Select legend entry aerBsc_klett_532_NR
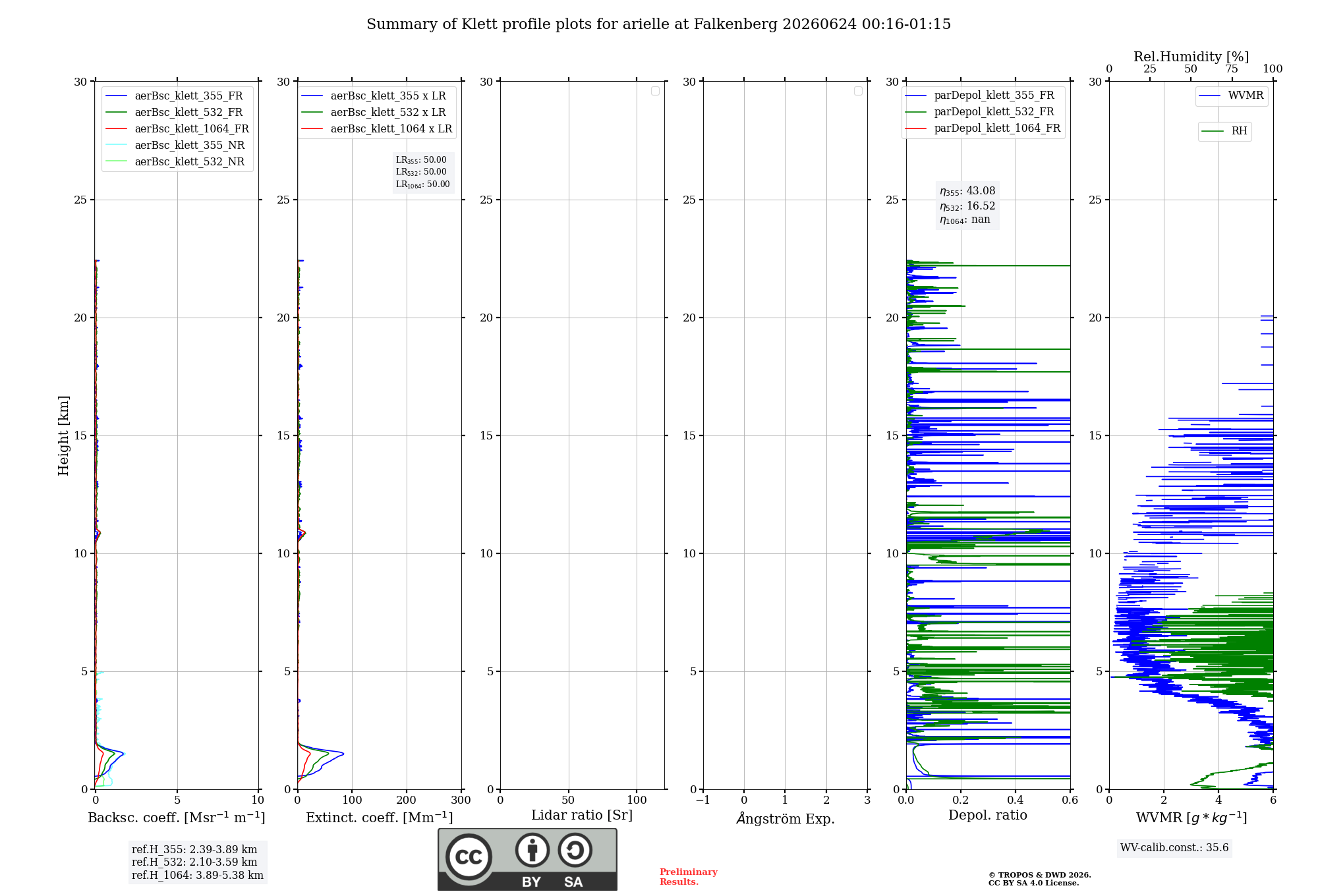Screen dimensions: 1318x896 click(x=177, y=161)
